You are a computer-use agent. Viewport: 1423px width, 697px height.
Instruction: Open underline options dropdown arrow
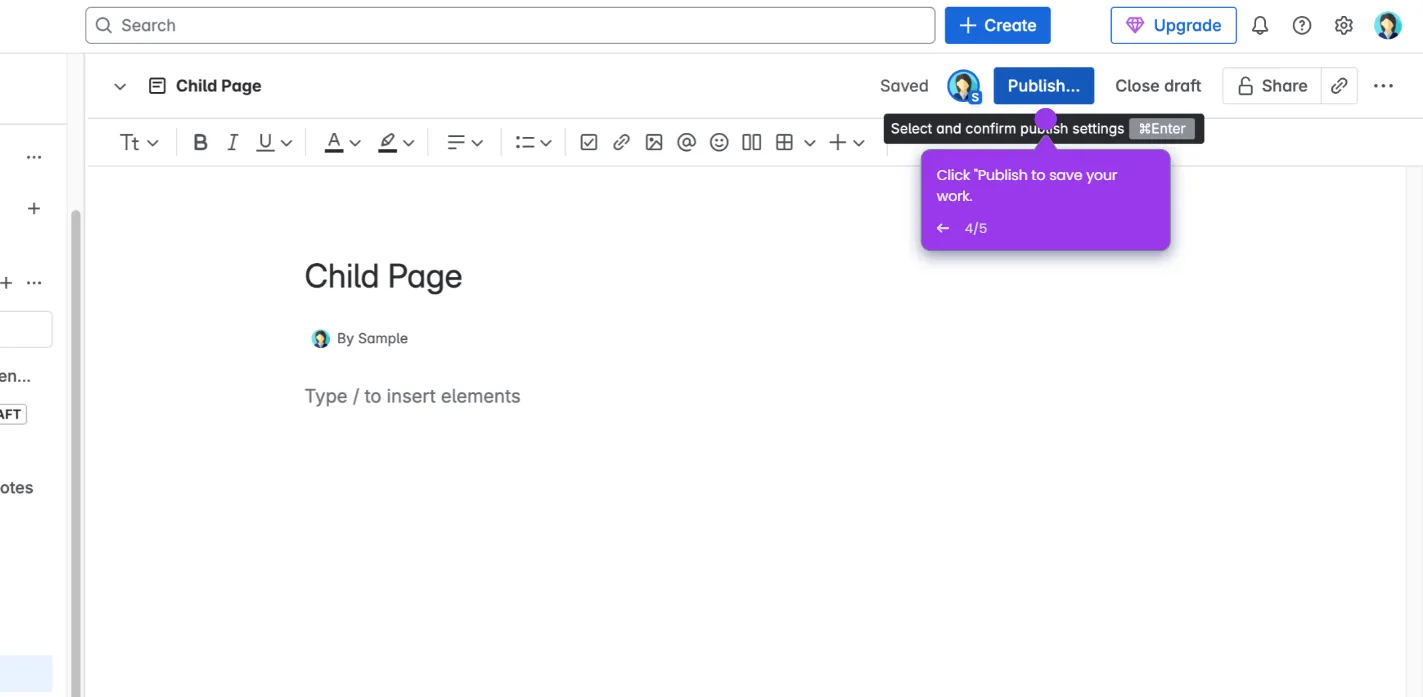click(286, 143)
